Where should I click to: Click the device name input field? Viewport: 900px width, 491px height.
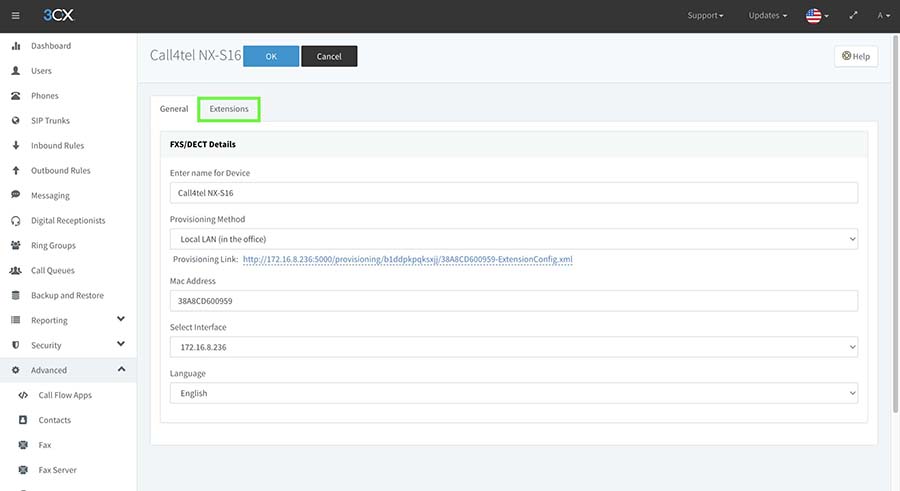(x=514, y=193)
